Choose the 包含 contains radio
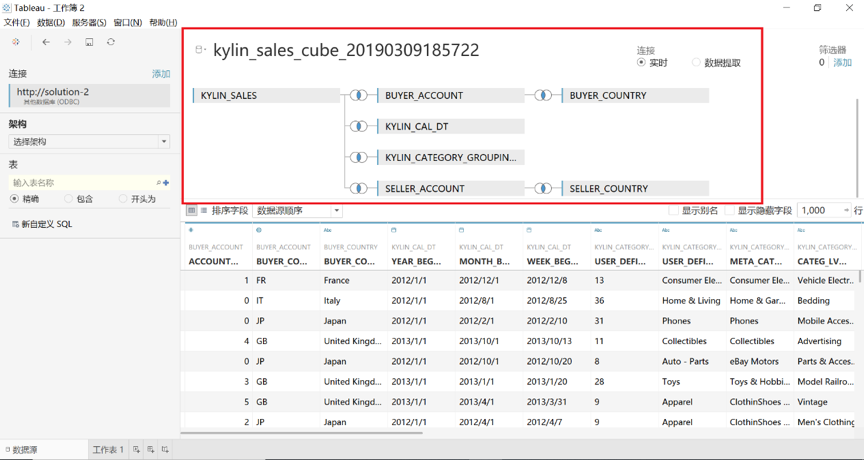The image size is (864, 460). [x=68, y=199]
